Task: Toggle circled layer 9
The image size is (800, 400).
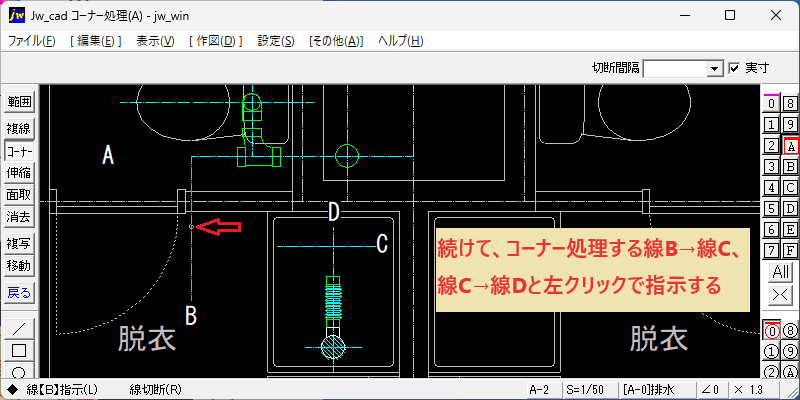Action: [790, 352]
